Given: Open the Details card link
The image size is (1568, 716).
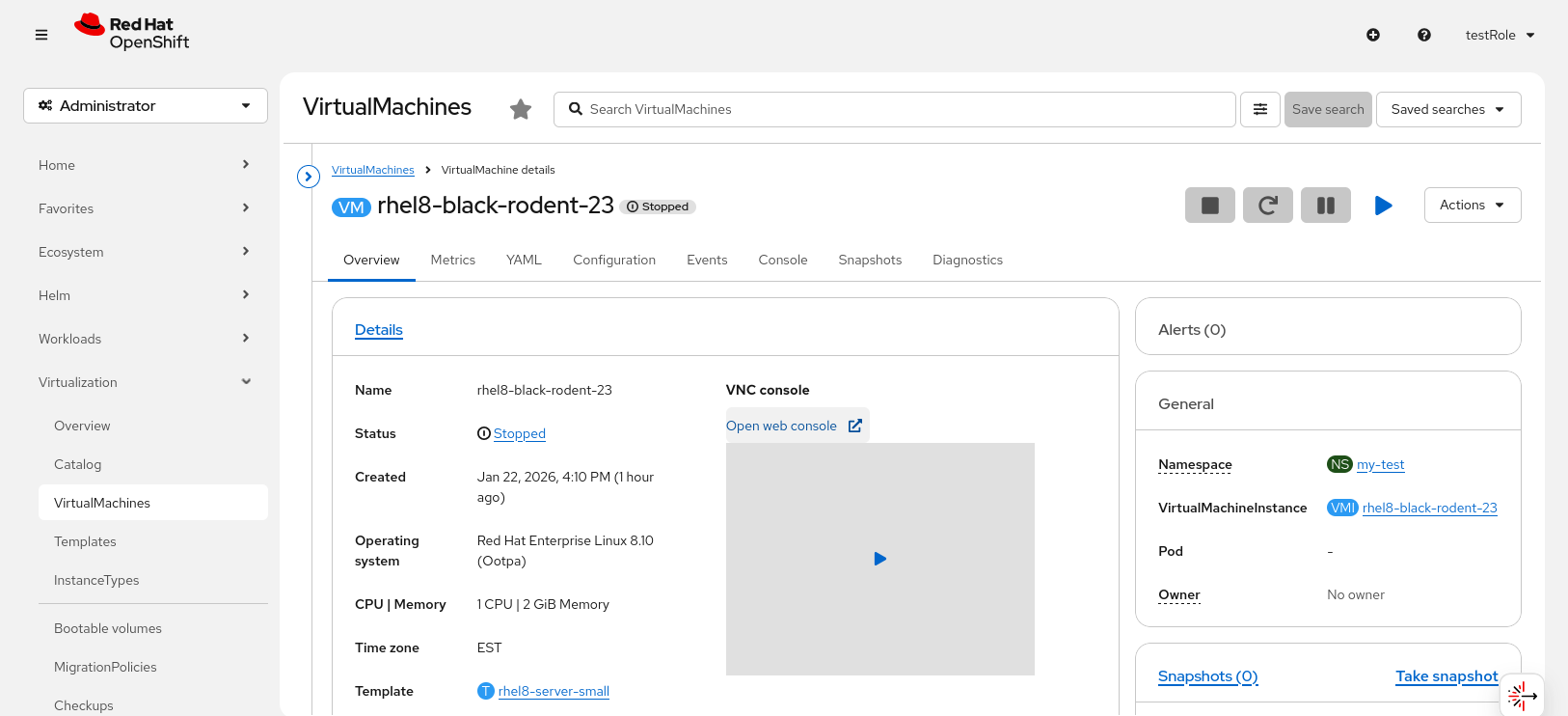Looking at the screenshot, I should pos(379,330).
